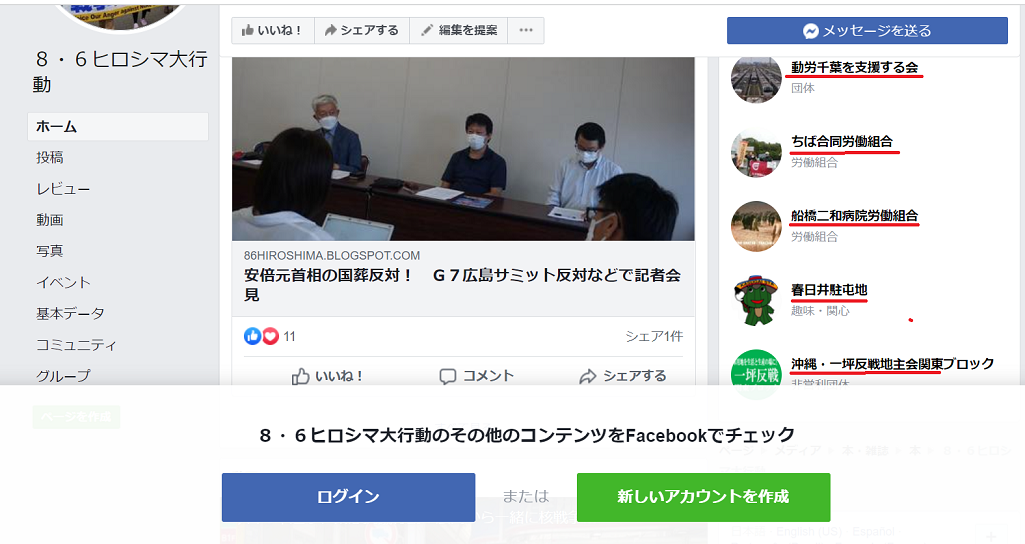
Task: Click メッセージを送る messenger button
Action: coord(867,31)
